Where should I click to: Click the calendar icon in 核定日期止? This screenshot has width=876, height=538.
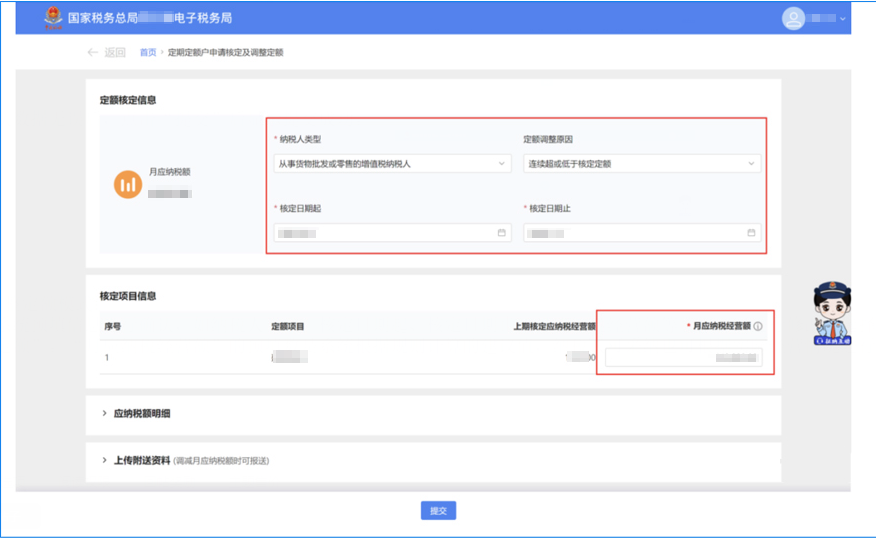point(751,233)
